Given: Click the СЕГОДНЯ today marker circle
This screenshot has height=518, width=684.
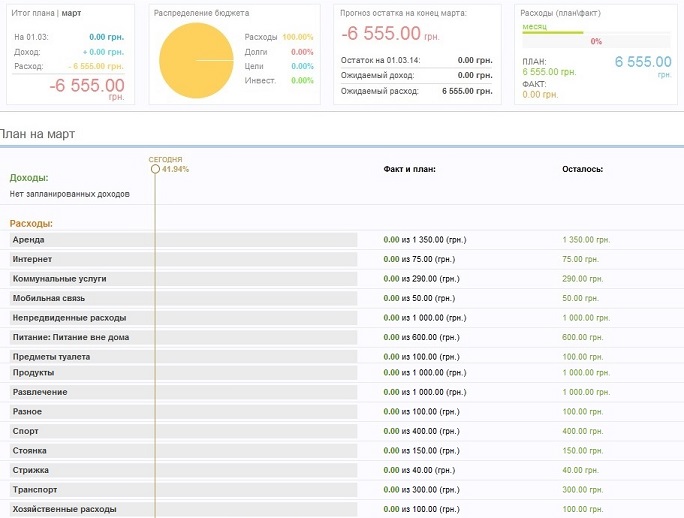Looking at the screenshot, I should pyautogui.click(x=155, y=169).
